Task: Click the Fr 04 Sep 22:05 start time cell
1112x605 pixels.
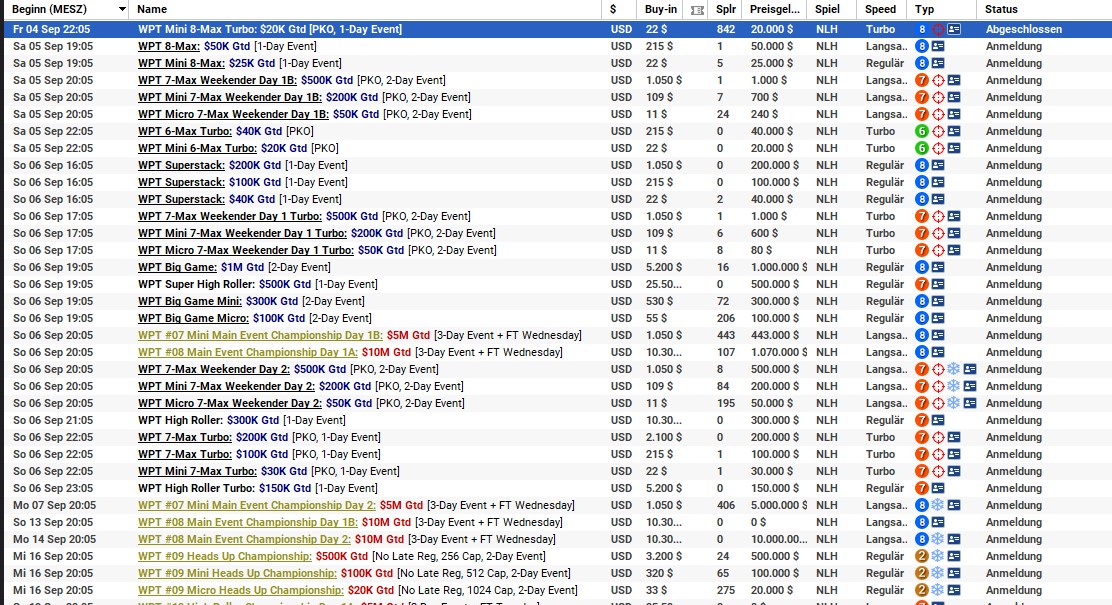Action: point(51,29)
